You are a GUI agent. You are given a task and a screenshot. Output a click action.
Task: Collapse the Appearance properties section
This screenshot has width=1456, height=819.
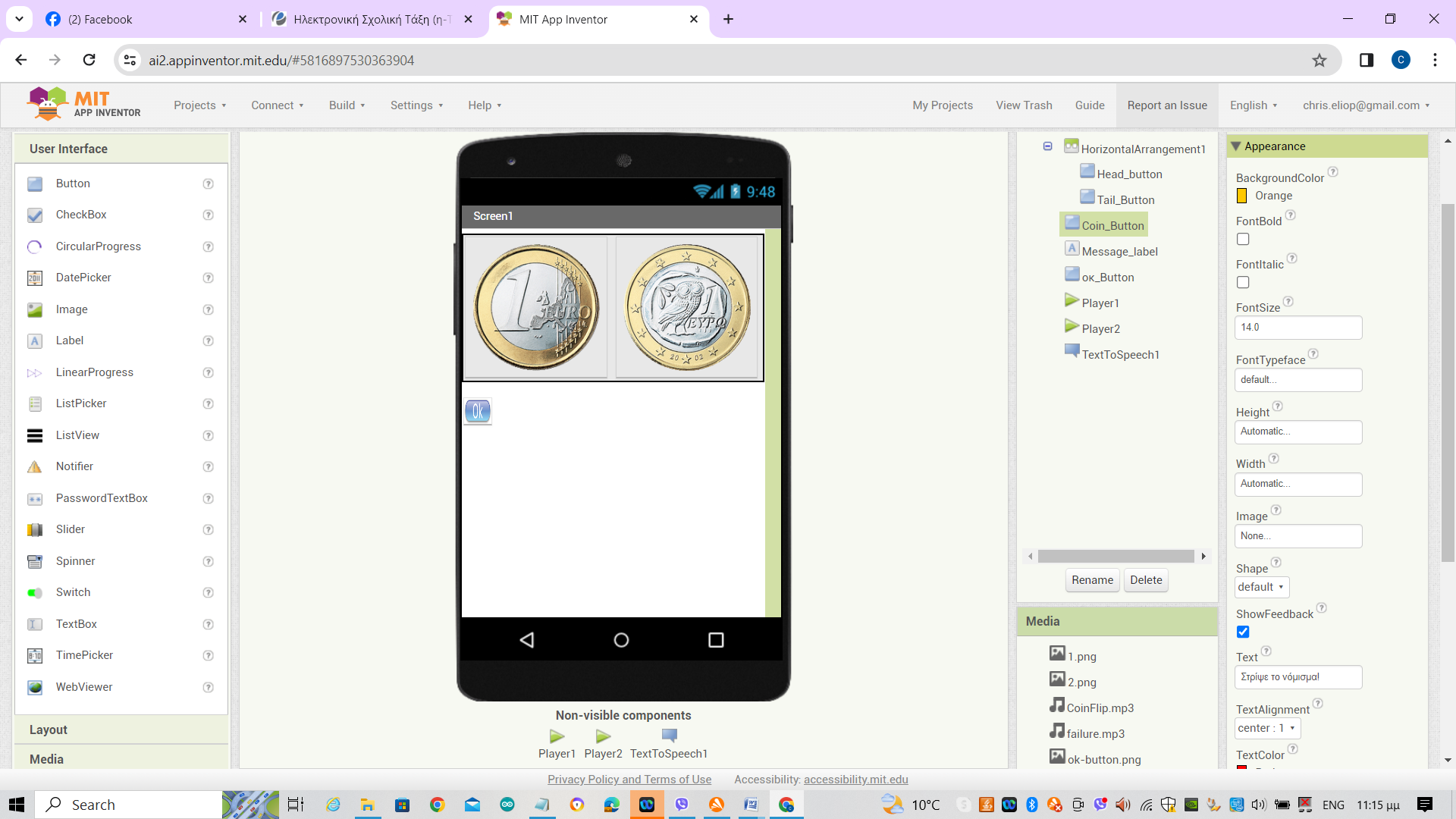[1236, 146]
